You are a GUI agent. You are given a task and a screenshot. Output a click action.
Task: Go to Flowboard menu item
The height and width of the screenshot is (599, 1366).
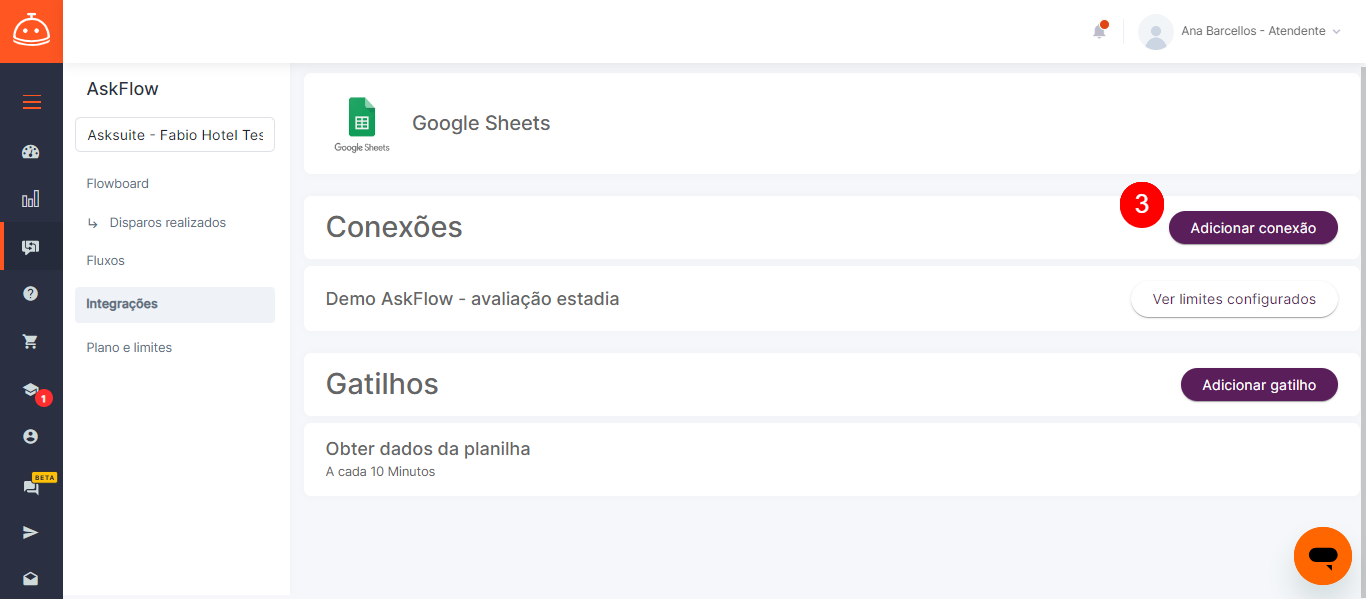click(118, 184)
